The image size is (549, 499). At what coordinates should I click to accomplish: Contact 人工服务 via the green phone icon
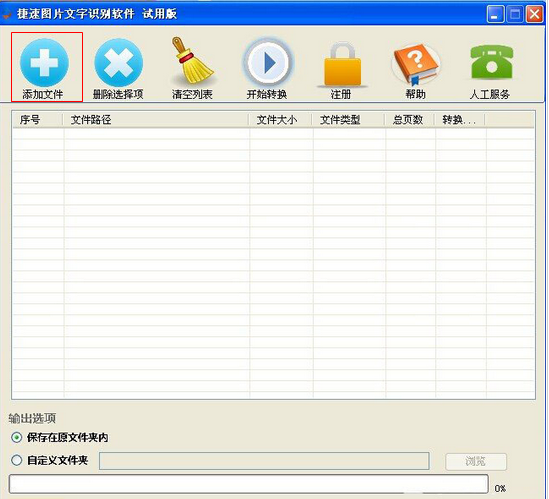point(491,62)
